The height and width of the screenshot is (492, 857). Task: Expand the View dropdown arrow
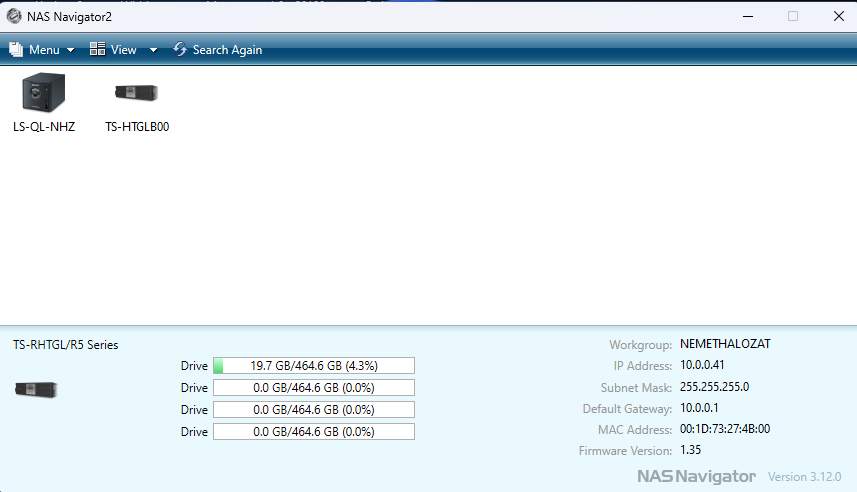click(154, 50)
